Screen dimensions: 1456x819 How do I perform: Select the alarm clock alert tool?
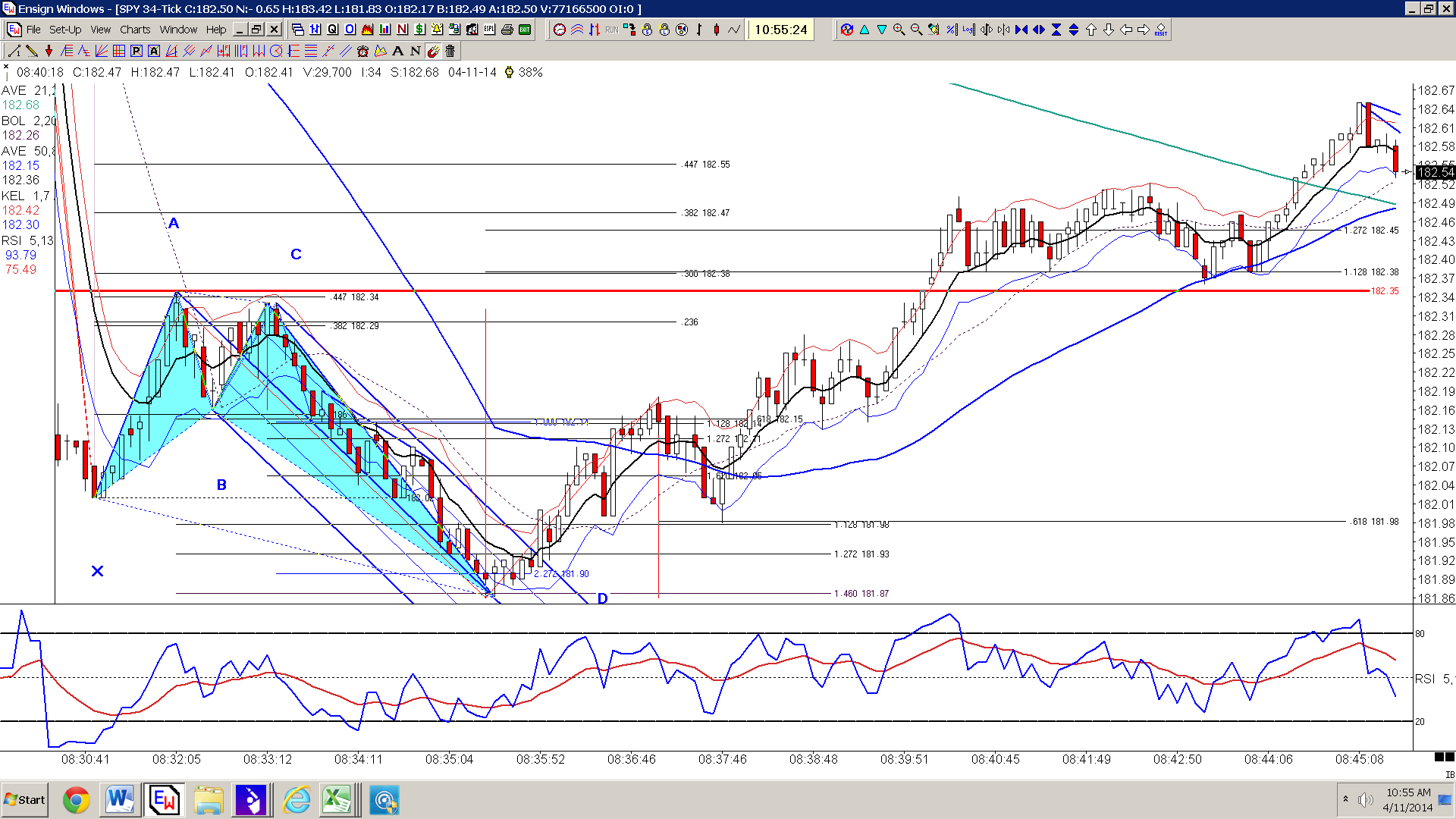[x=362, y=51]
